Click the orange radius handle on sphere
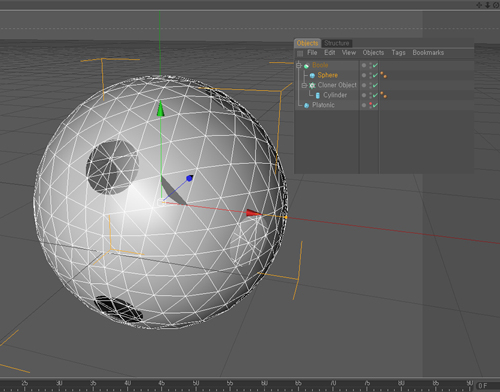500x392 pixels. 286,217
